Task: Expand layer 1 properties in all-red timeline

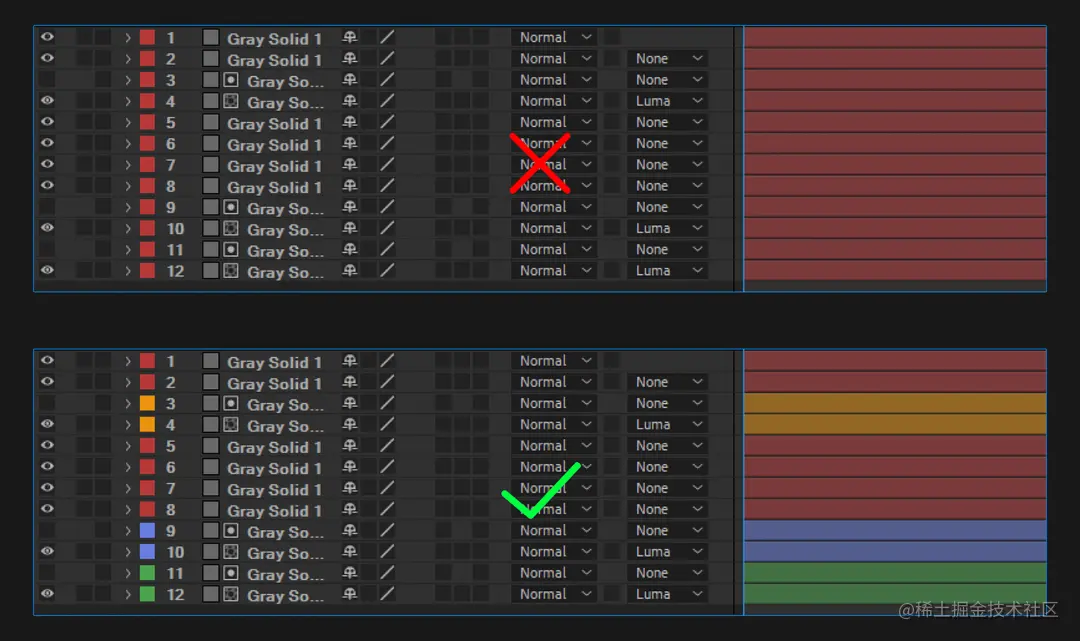Action: 128,38
